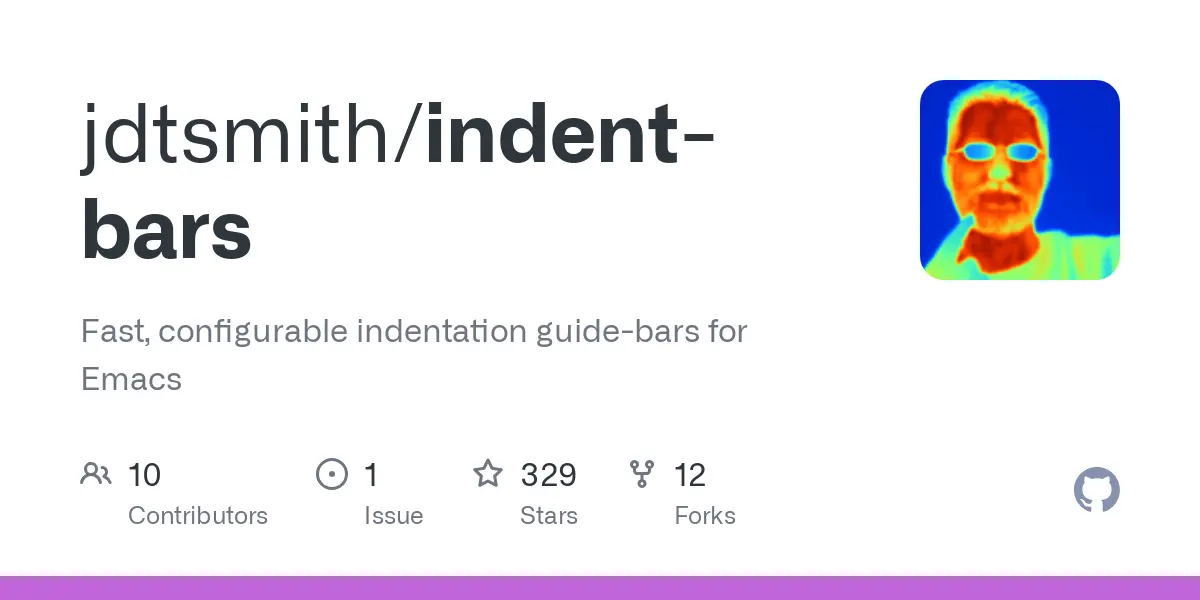The width and height of the screenshot is (1200, 600).
Task: Click the "Issue" label text
Action: pyautogui.click(x=393, y=516)
